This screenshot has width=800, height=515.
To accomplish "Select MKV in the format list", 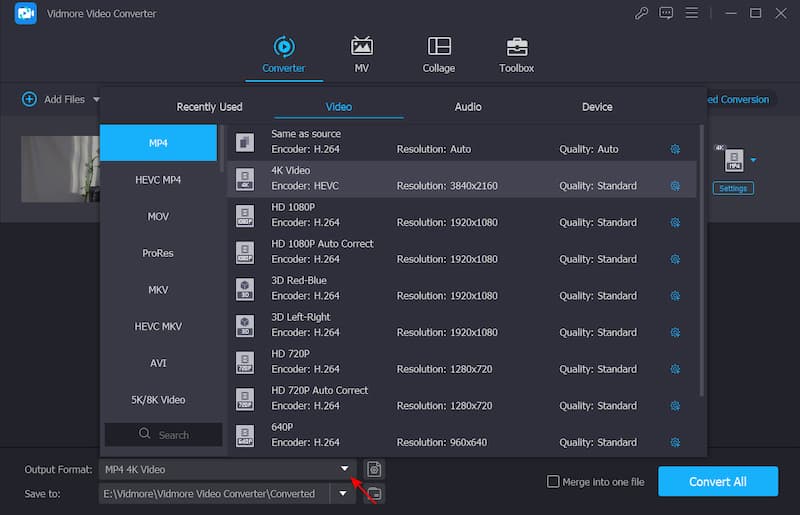I will click(158, 290).
